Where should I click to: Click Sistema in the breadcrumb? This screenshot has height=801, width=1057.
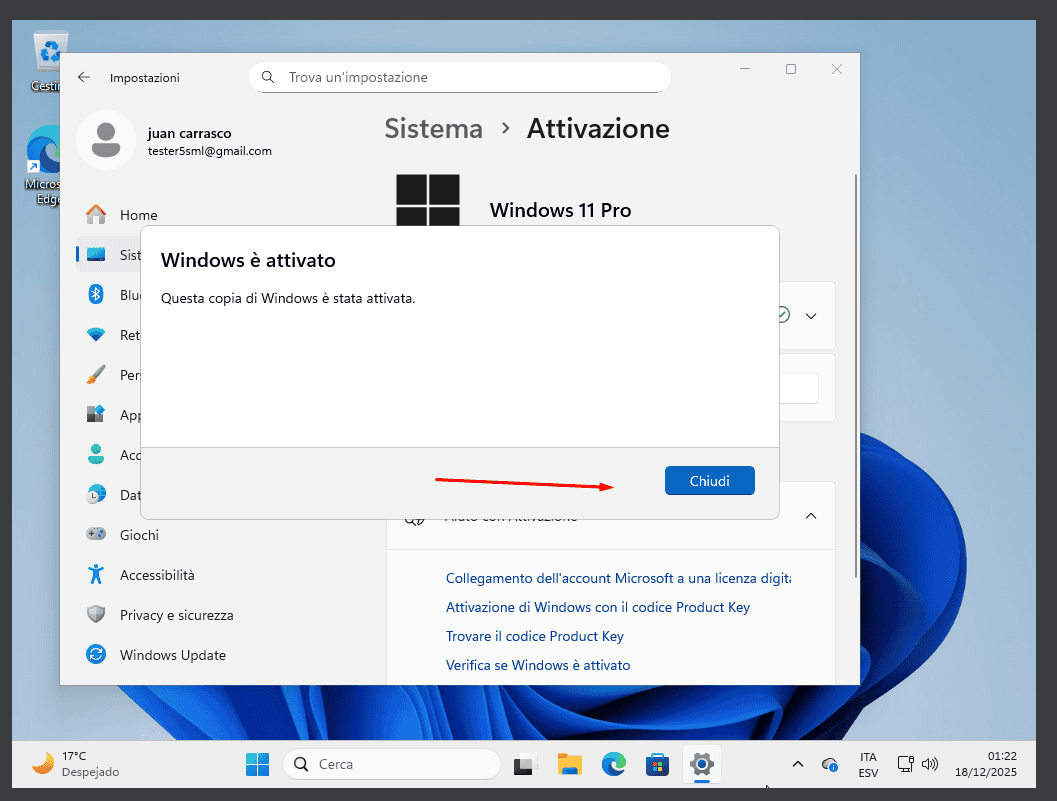[x=433, y=128]
